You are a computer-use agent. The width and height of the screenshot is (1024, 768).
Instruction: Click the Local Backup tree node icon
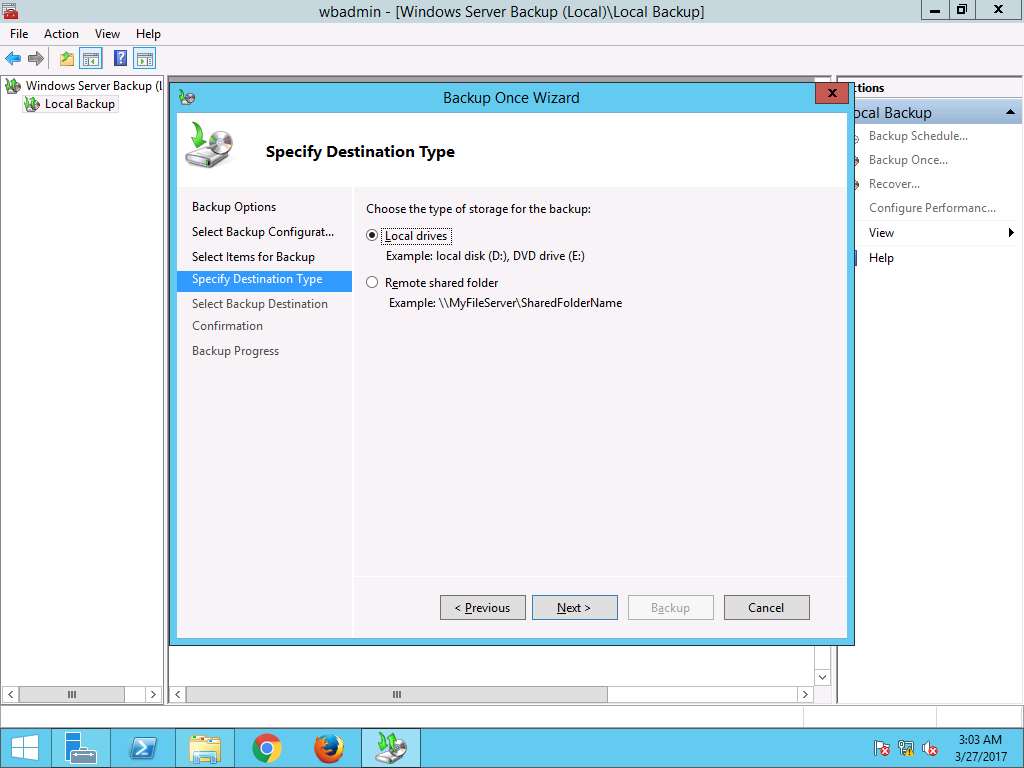pos(32,104)
